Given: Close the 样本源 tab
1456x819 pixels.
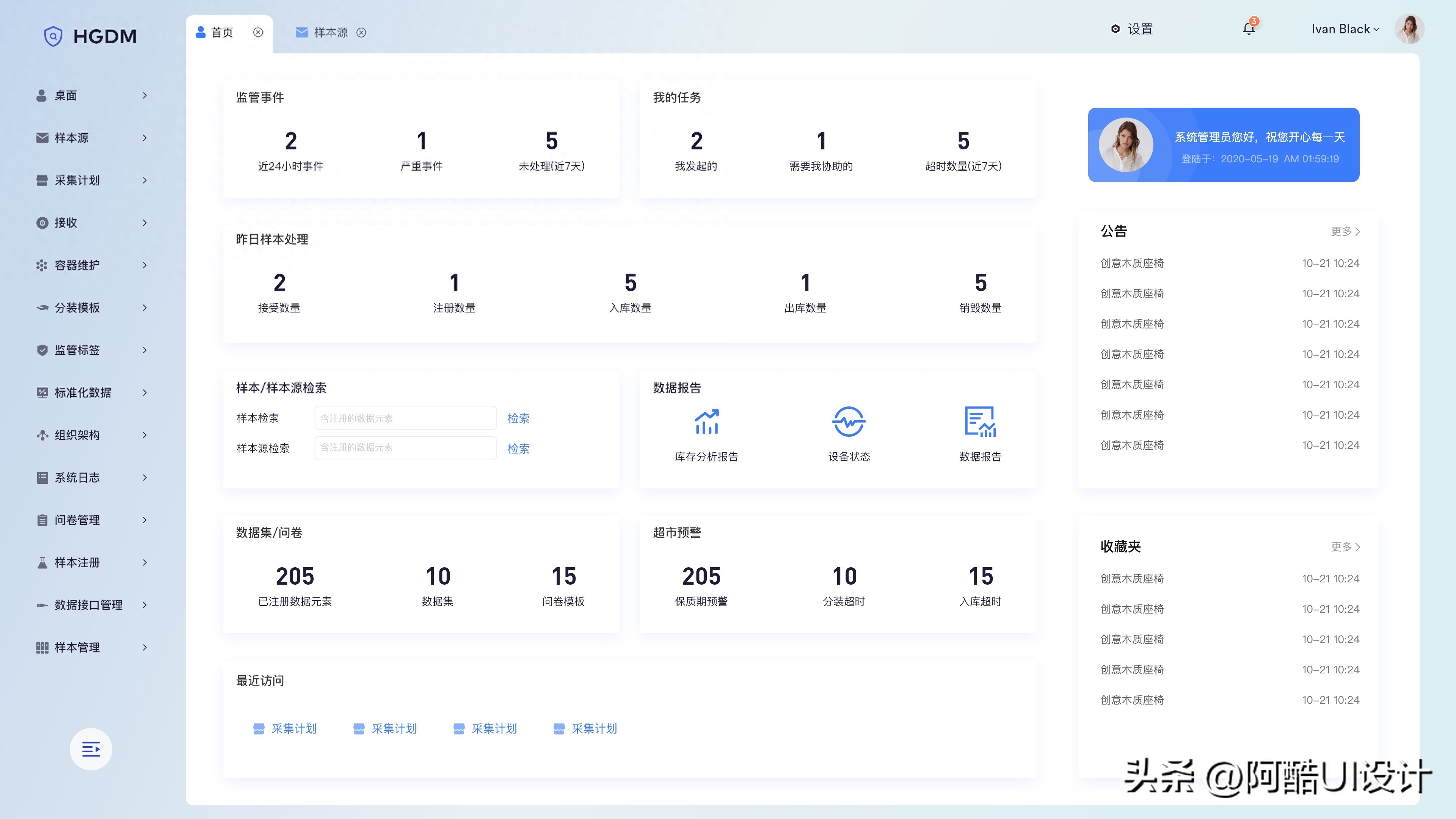Looking at the screenshot, I should [x=361, y=33].
